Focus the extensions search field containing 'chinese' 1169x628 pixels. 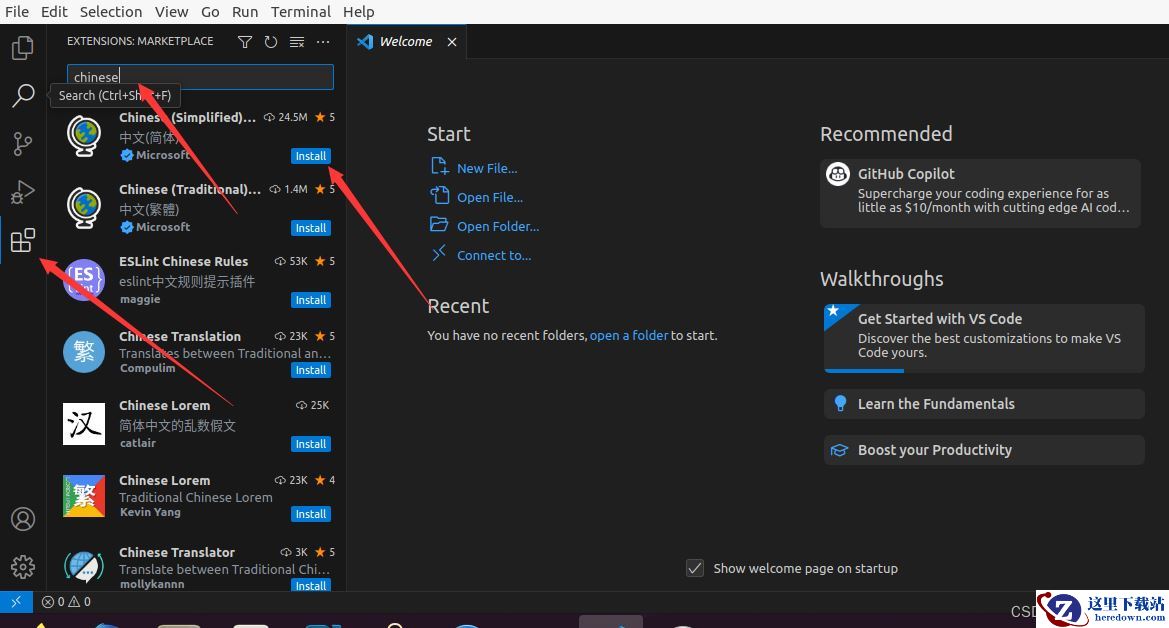pos(200,77)
